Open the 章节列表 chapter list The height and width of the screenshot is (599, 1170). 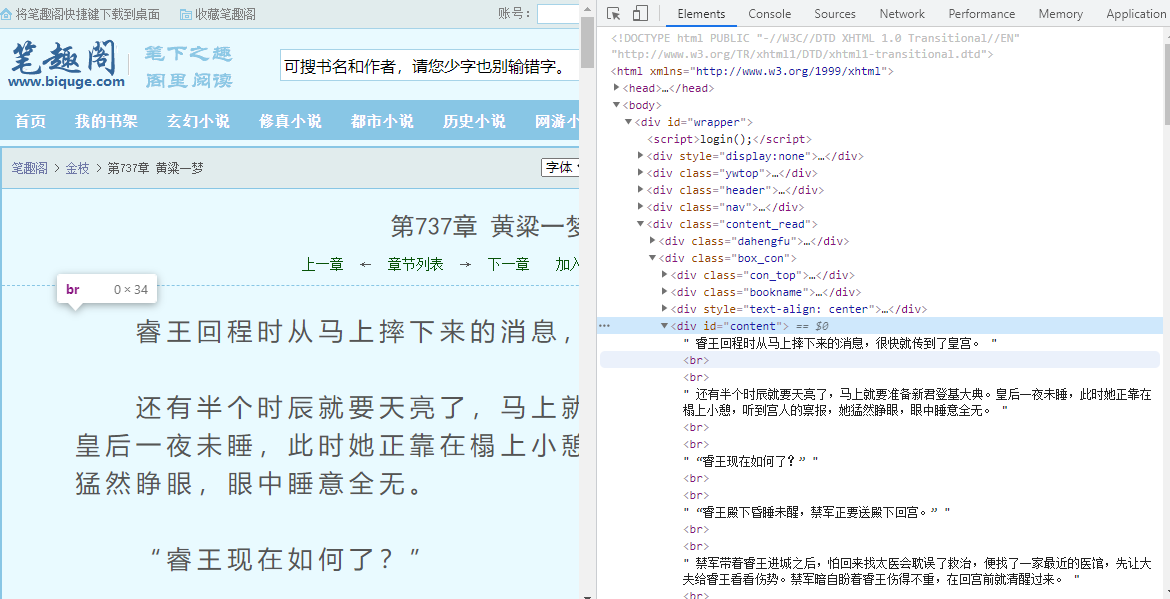point(416,264)
